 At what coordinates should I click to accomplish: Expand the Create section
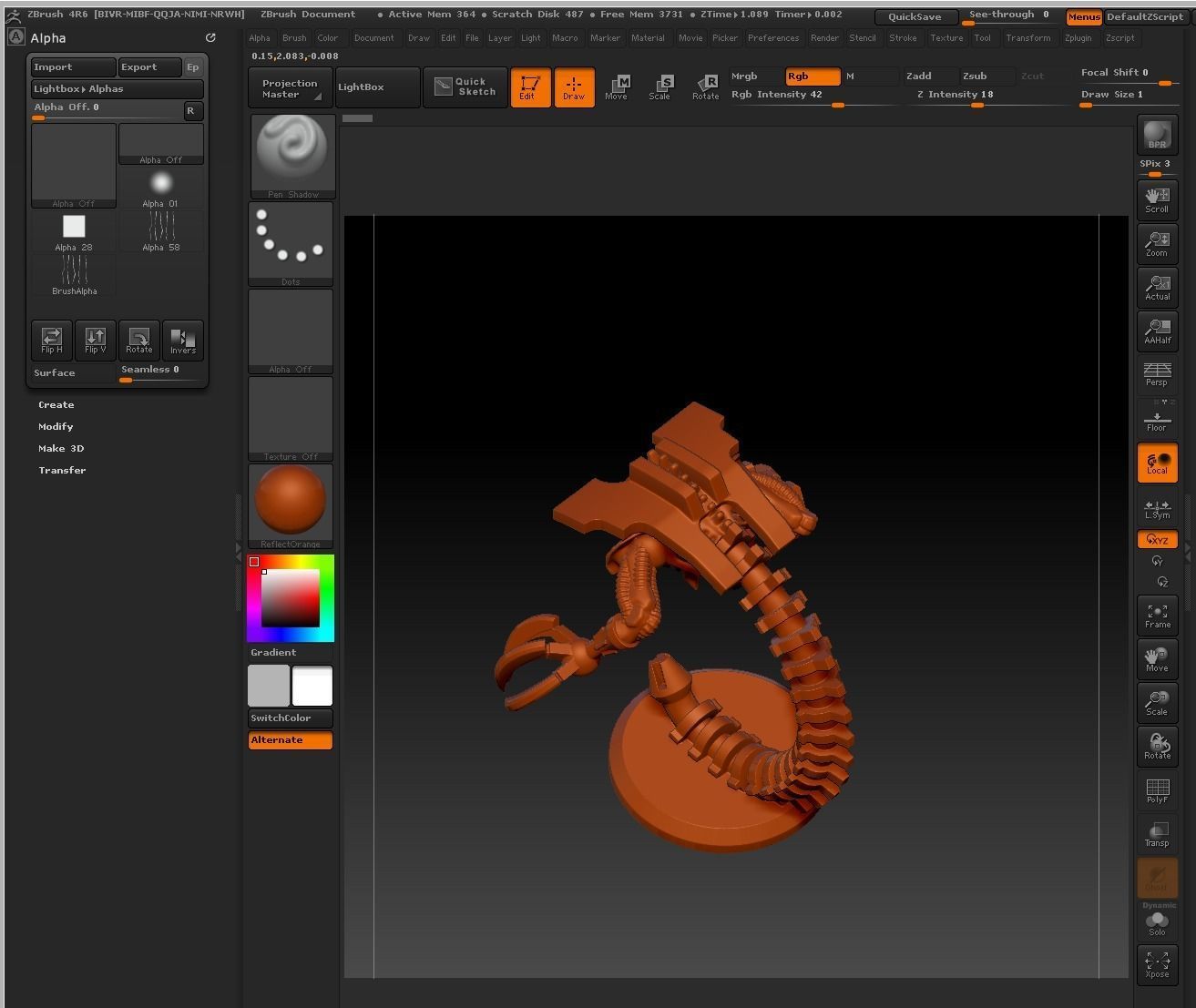pyautogui.click(x=56, y=405)
